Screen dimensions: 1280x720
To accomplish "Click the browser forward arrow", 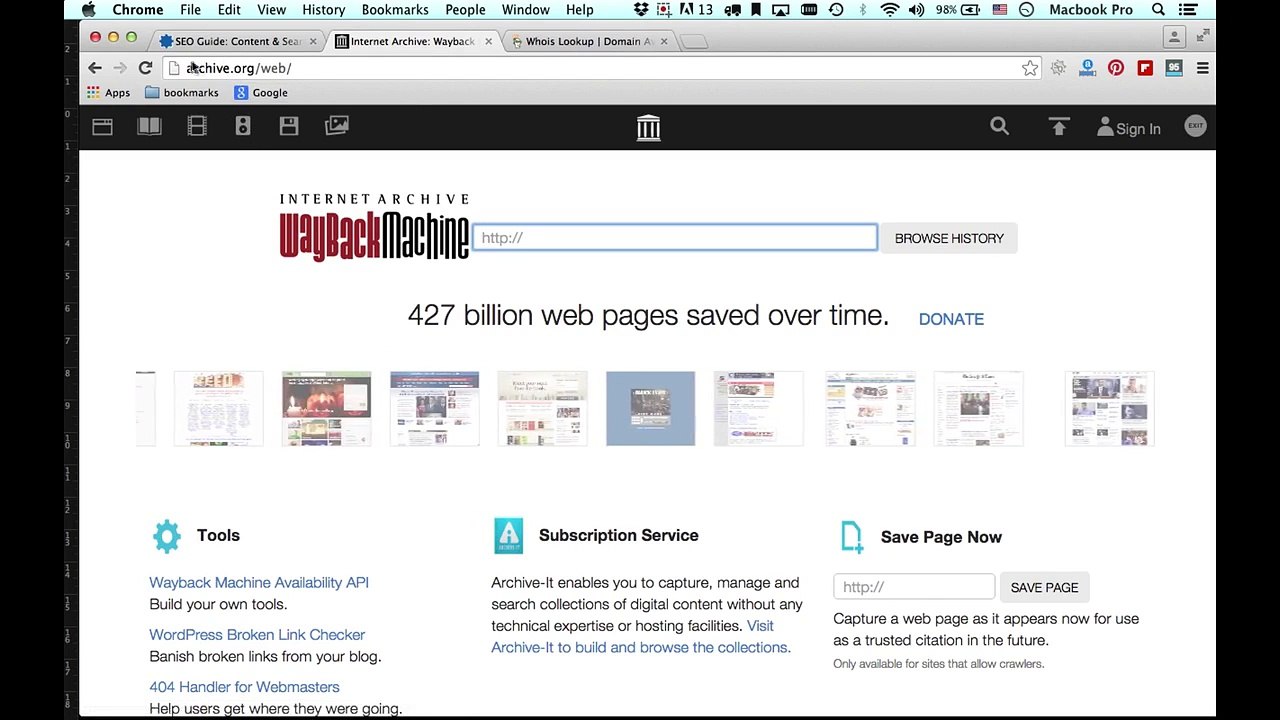I will click(x=120, y=68).
